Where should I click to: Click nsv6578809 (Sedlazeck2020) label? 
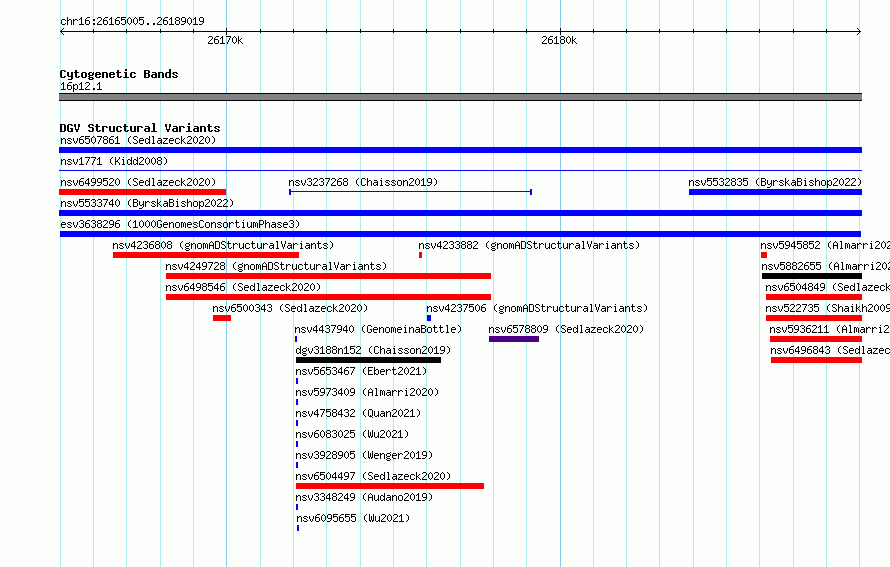566,329
